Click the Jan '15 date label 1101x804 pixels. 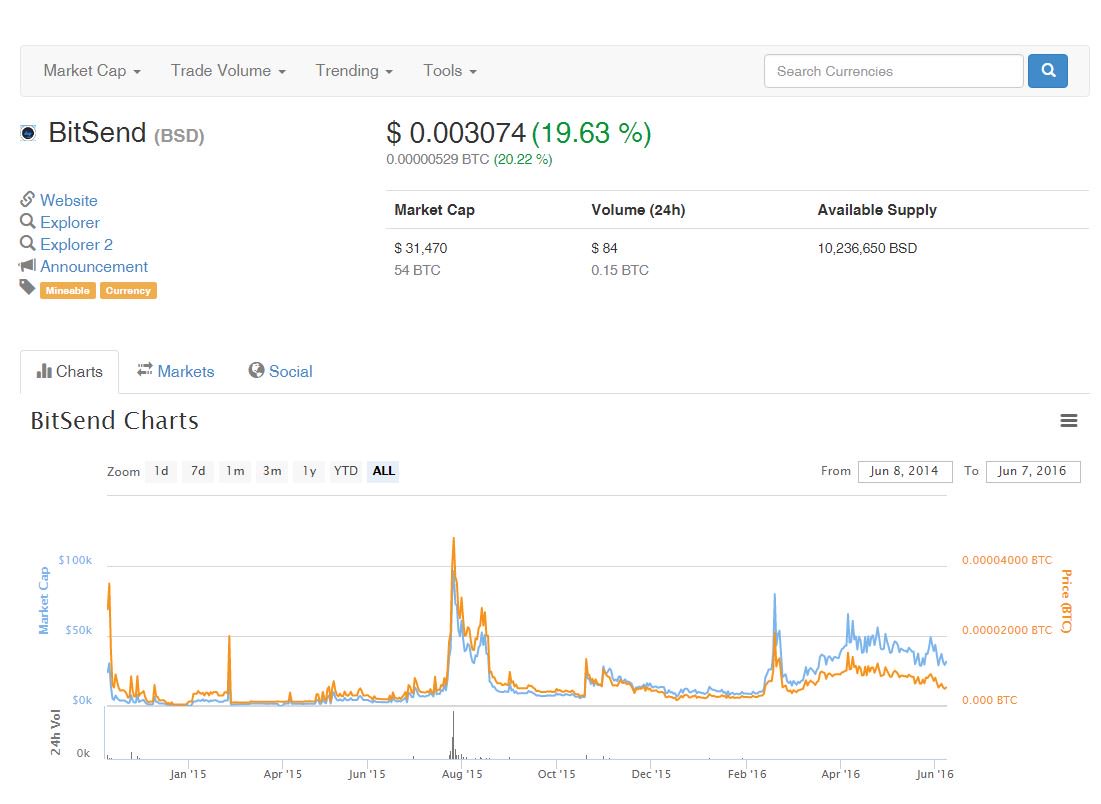[x=188, y=774]
